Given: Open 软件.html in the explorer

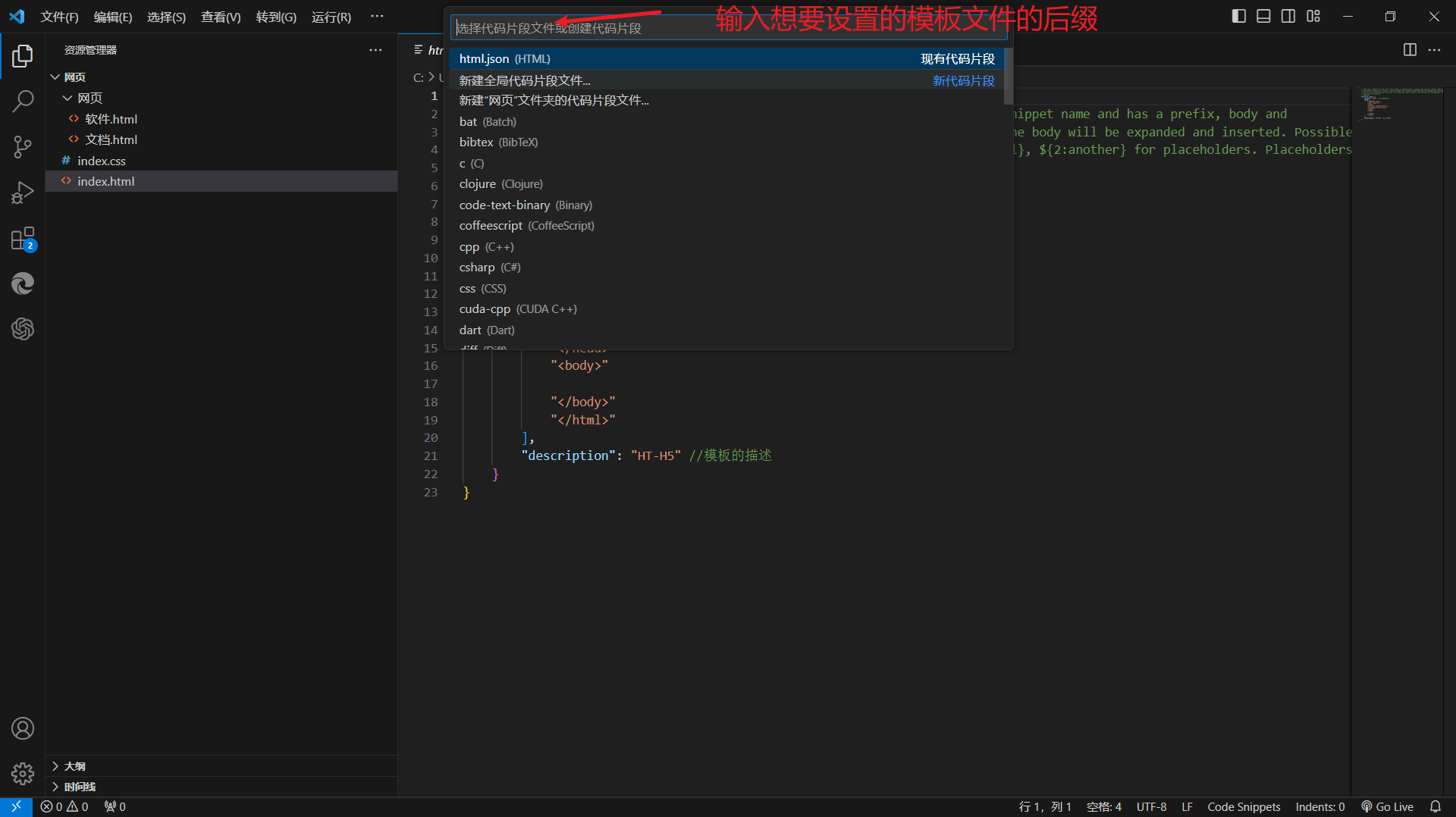Looking at the screenshot, I should [x=221, y=119].
